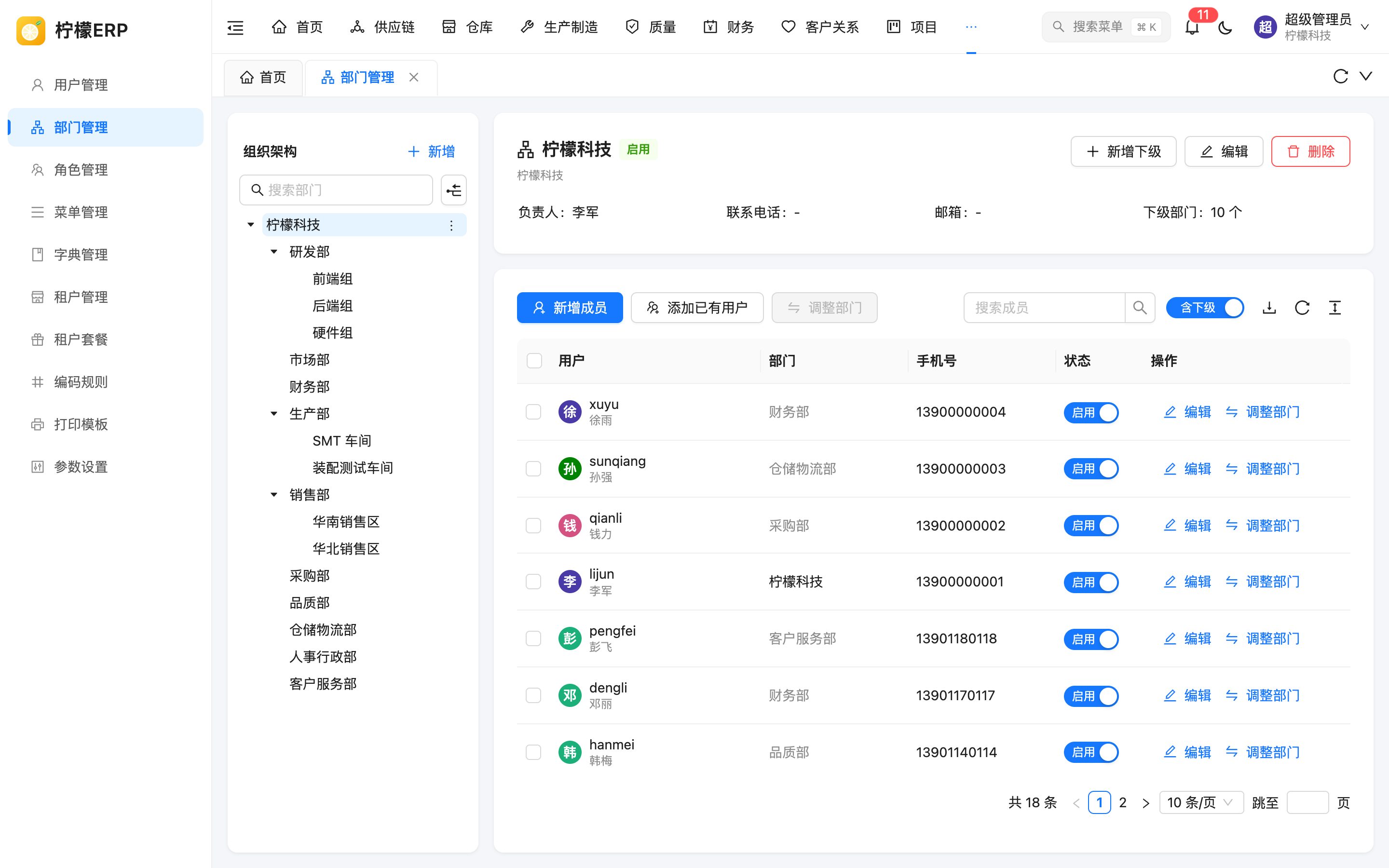Adjust table row density icon
The width and height of the screenshot is (1389, 868).
click(1335, 308)
